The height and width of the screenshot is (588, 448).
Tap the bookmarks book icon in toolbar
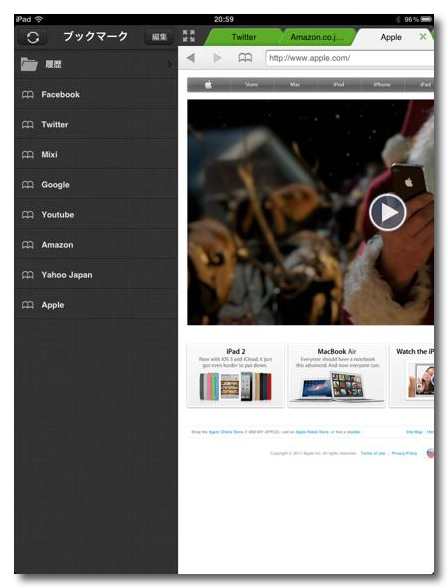click(x=245, y=58)
